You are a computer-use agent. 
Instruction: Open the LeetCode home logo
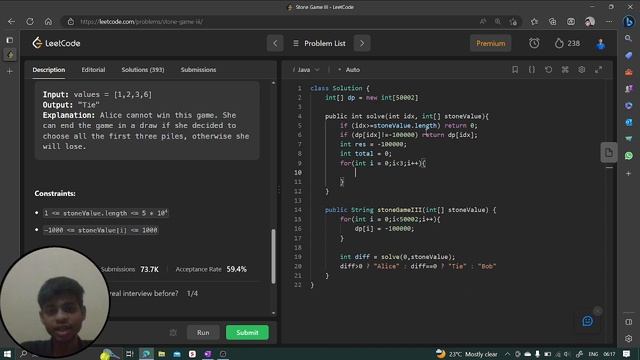tap(56, 43)
